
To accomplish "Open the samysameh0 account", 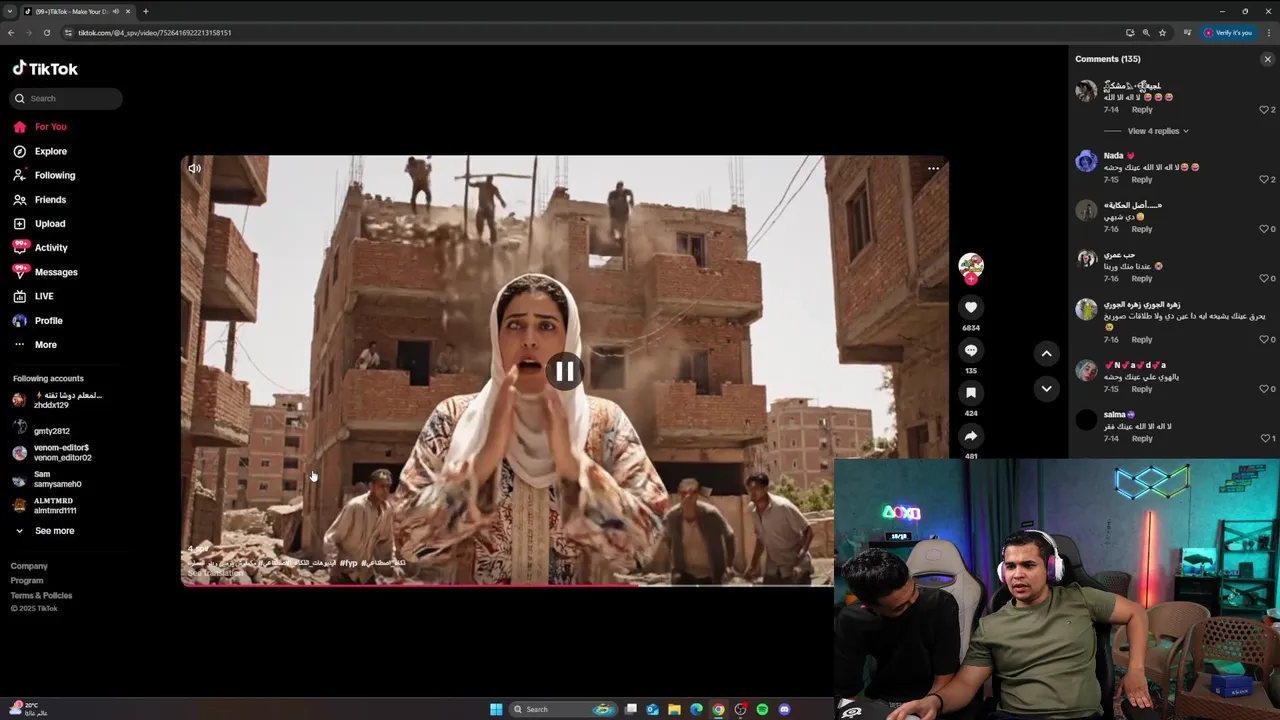I will (x=47, y=479).
